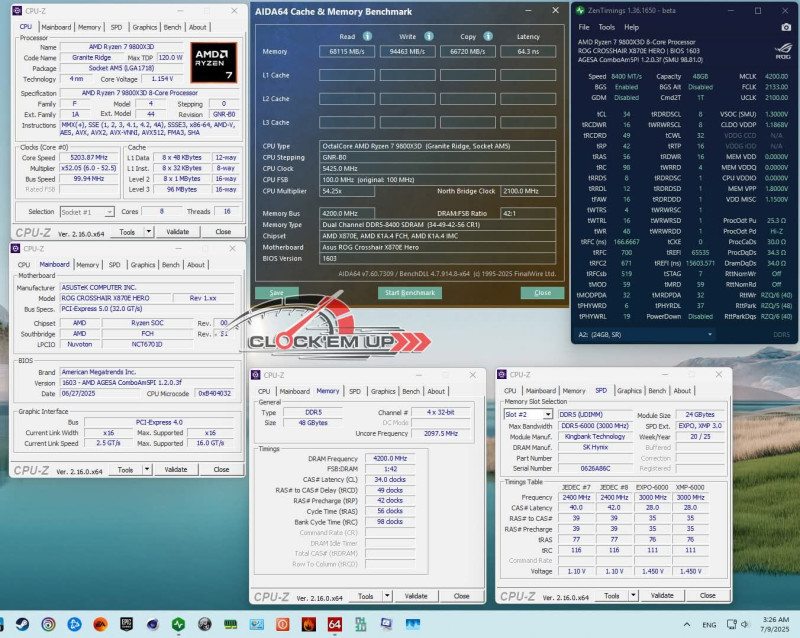This screenshot has height=638, width=800.
Task: Open Steam from the taskbar
Action: 22,624
